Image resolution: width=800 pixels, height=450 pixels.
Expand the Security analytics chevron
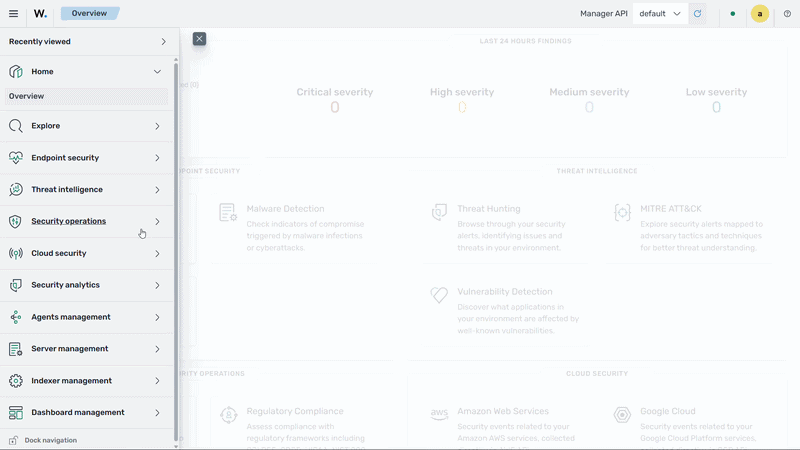[157, 285]
